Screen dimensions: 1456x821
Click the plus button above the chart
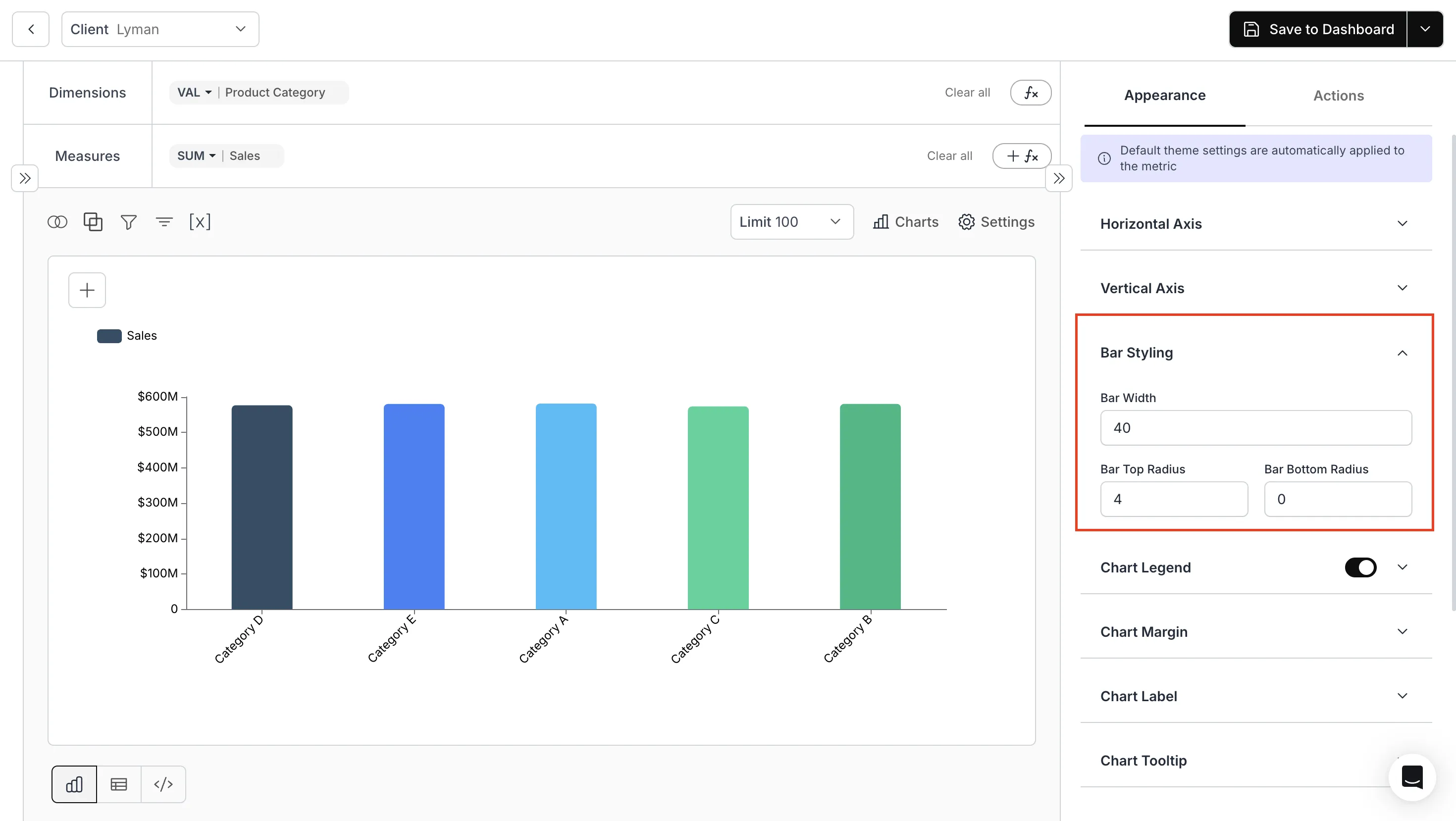[87, 291]
